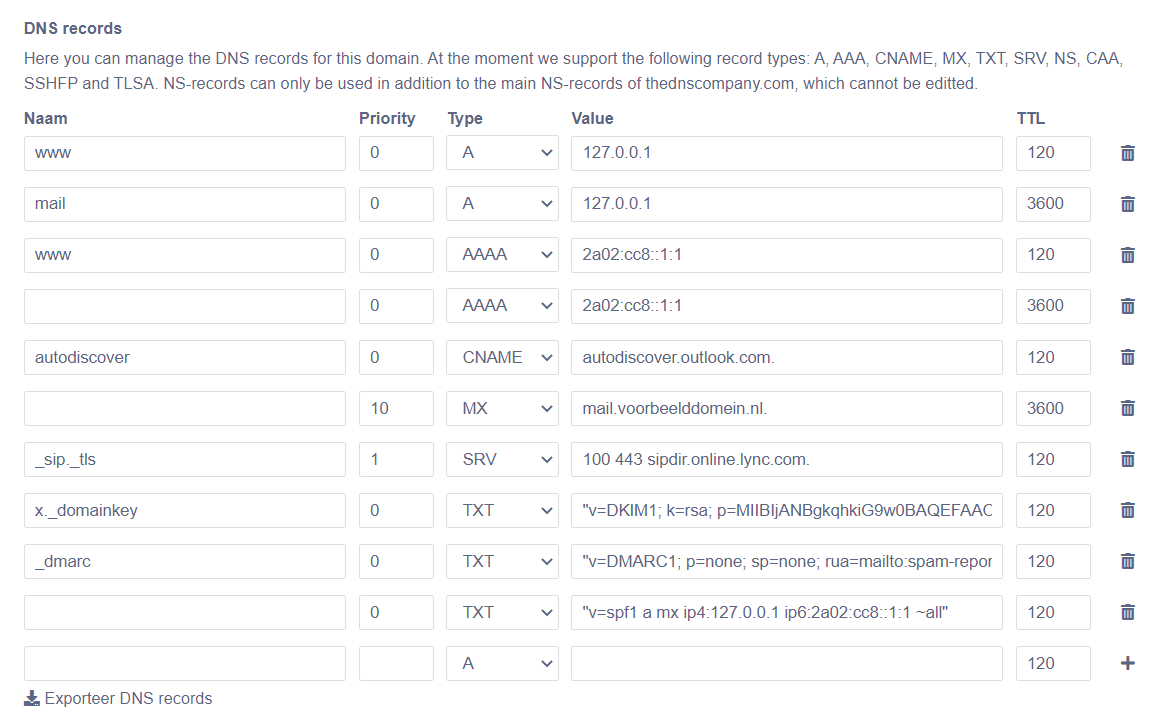Viewport: 1162px width, 726px height.
Task: Trash the _dmarc TXT record
Action: coord(1127,562)
